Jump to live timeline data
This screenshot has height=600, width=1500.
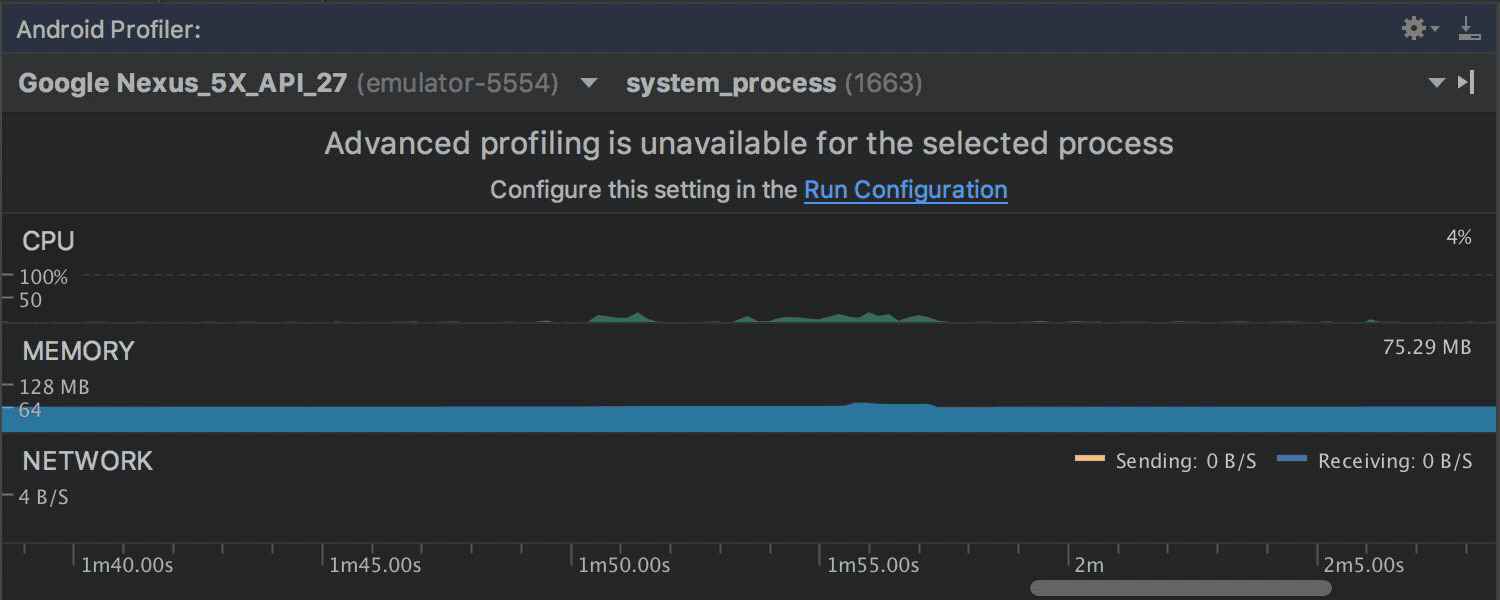coord(1467,82)
